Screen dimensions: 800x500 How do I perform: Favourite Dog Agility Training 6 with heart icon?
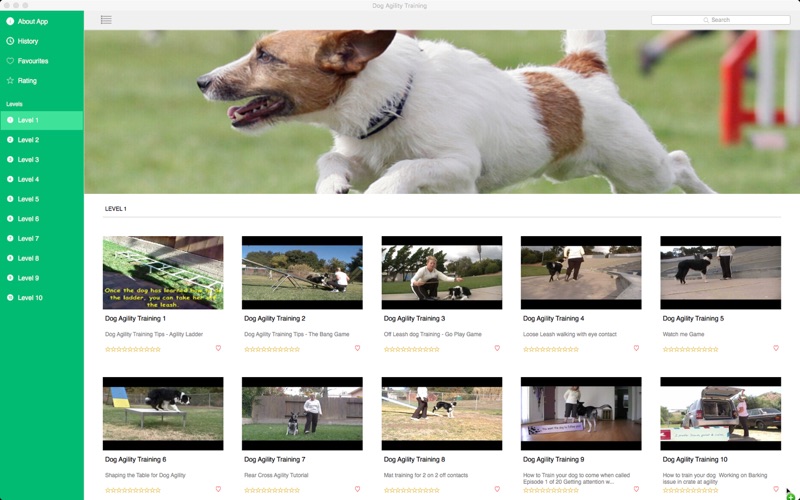click(218, 489)
